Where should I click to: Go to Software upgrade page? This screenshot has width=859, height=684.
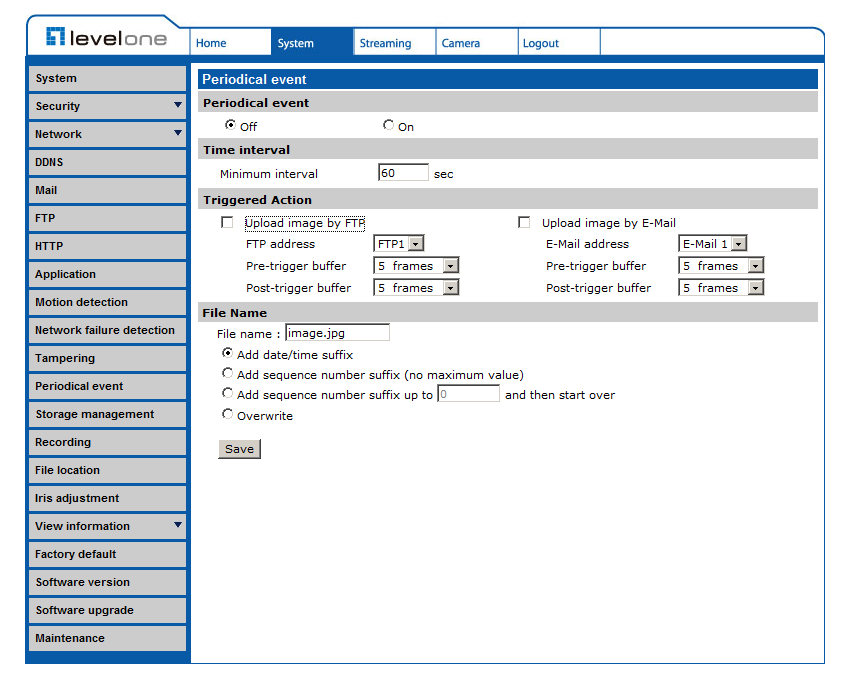(x=107, y=610)
